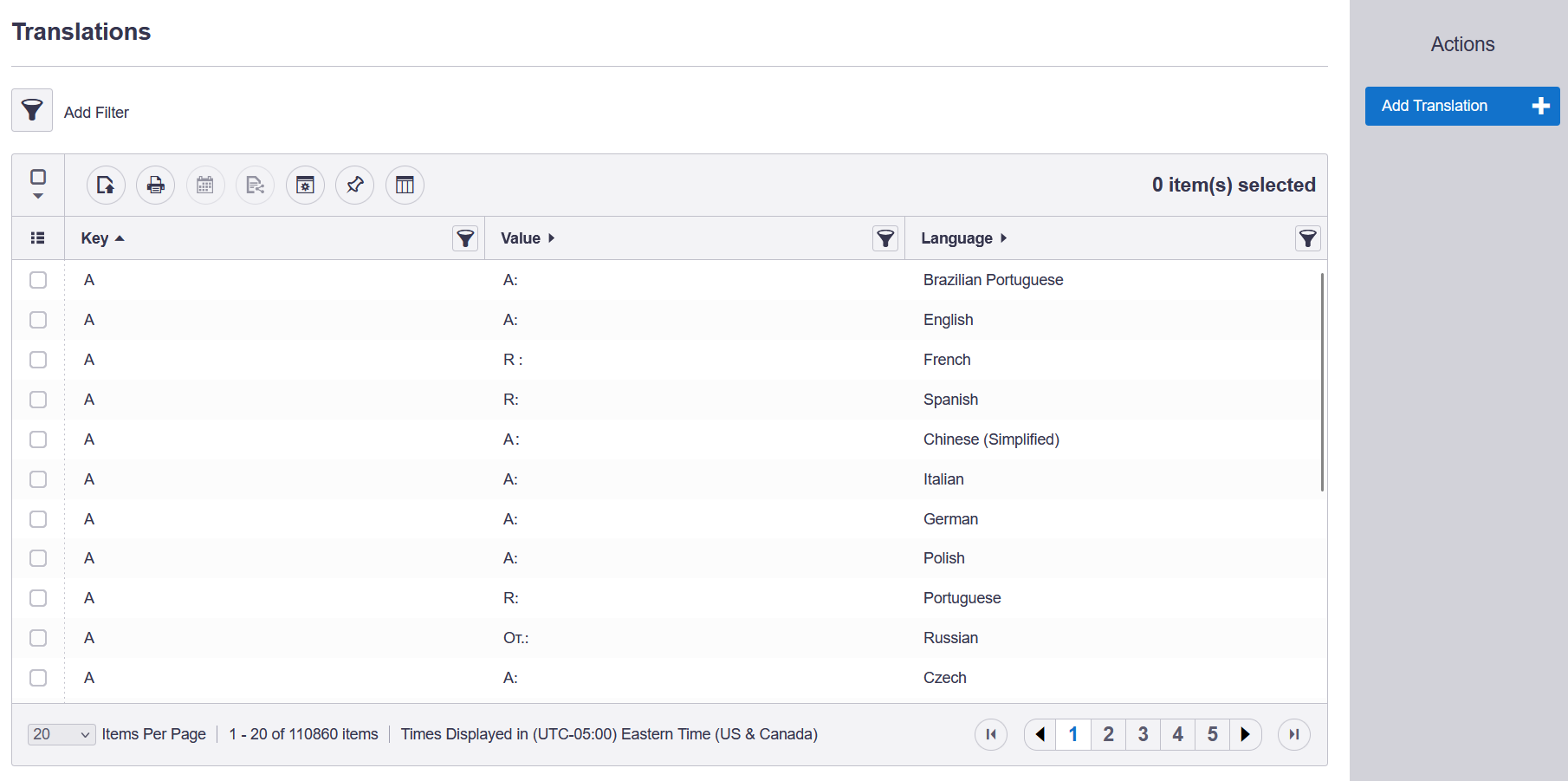Click the pin toolbar icon
This screenshot has height=781, width=1568.
pyautogui.click(x=355, y=185)
